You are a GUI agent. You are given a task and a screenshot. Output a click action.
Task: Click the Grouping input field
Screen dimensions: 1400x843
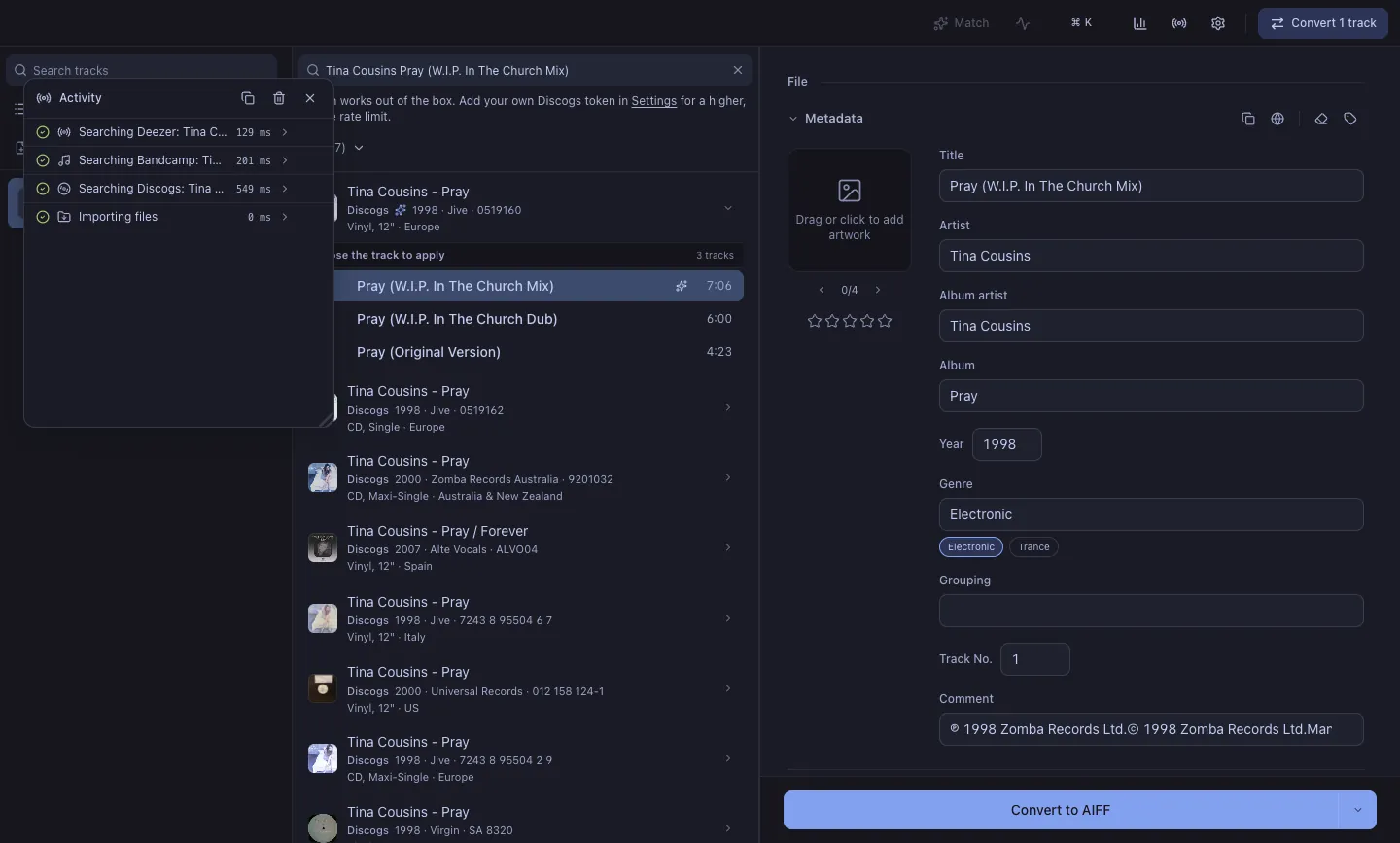pos(1151,611)
